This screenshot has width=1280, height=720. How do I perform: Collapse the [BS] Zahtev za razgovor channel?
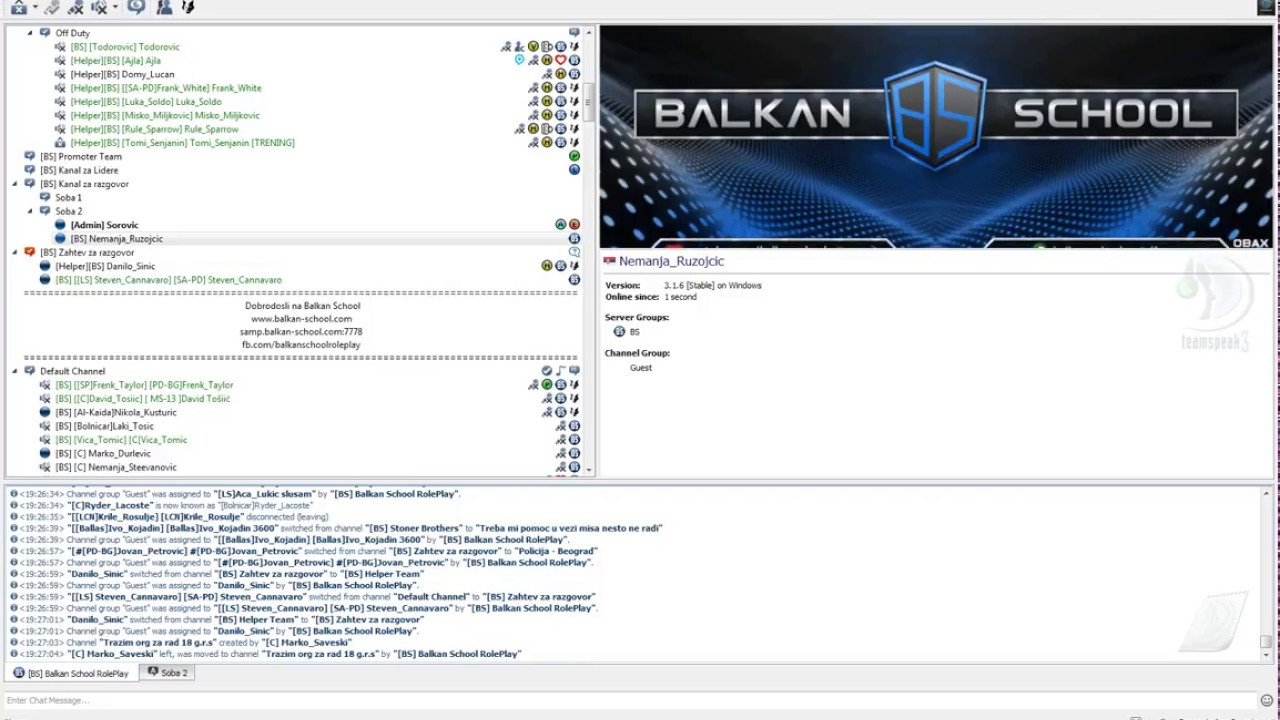click(x=15, y=252)
